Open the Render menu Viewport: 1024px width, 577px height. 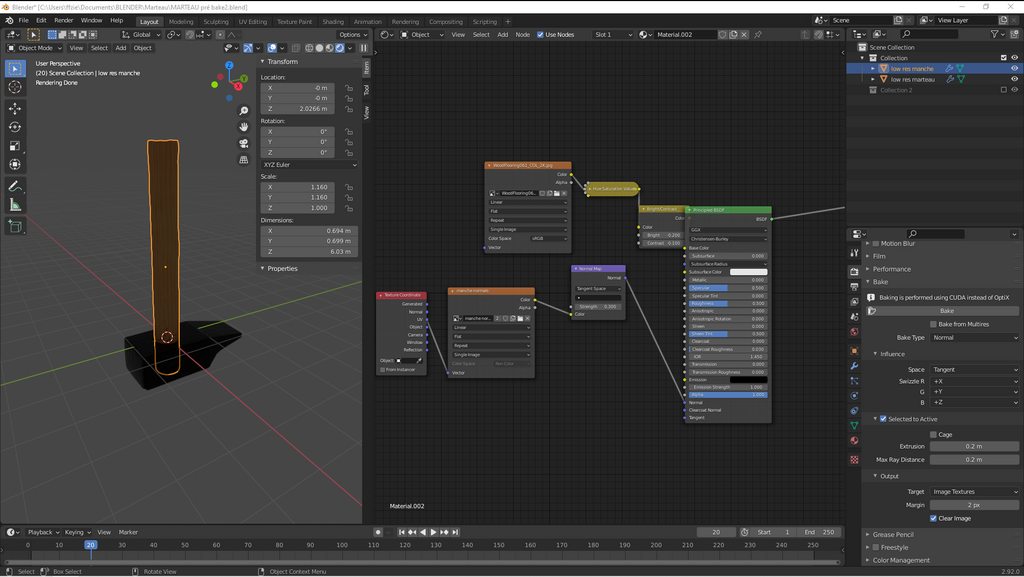(63, 20)
